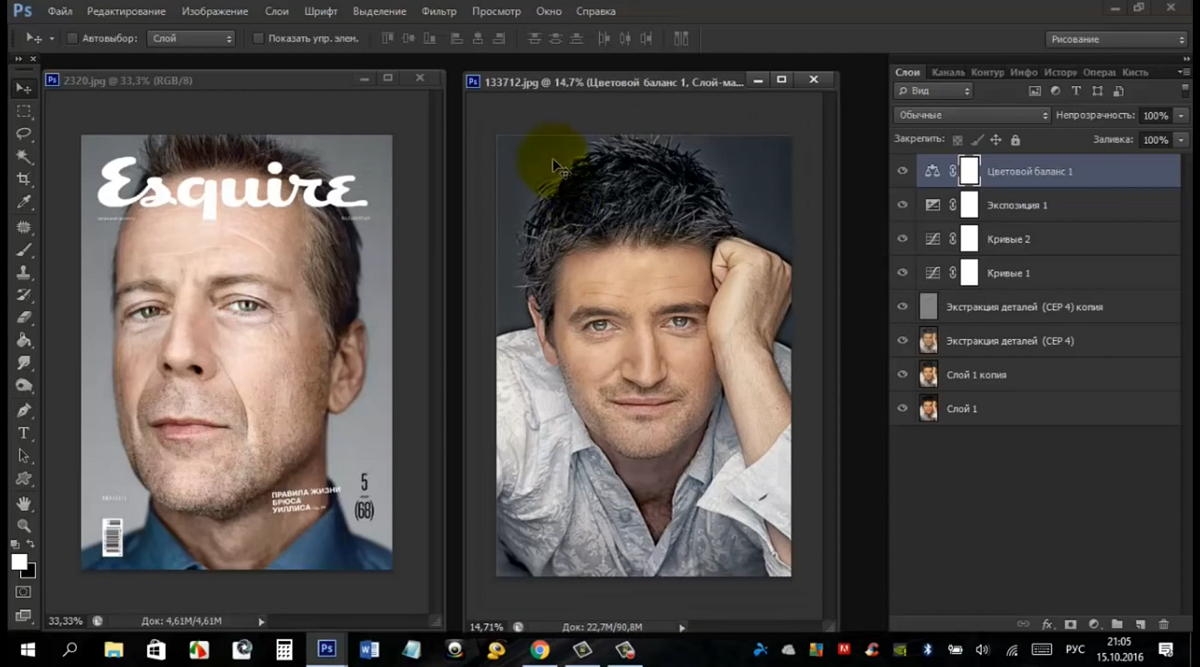Select the Pen tool
This screenshot has height=667, width=1200.
pos(24,410)
